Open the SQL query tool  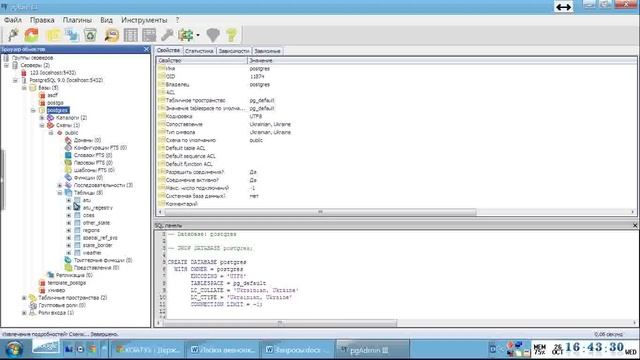[112, 35]
